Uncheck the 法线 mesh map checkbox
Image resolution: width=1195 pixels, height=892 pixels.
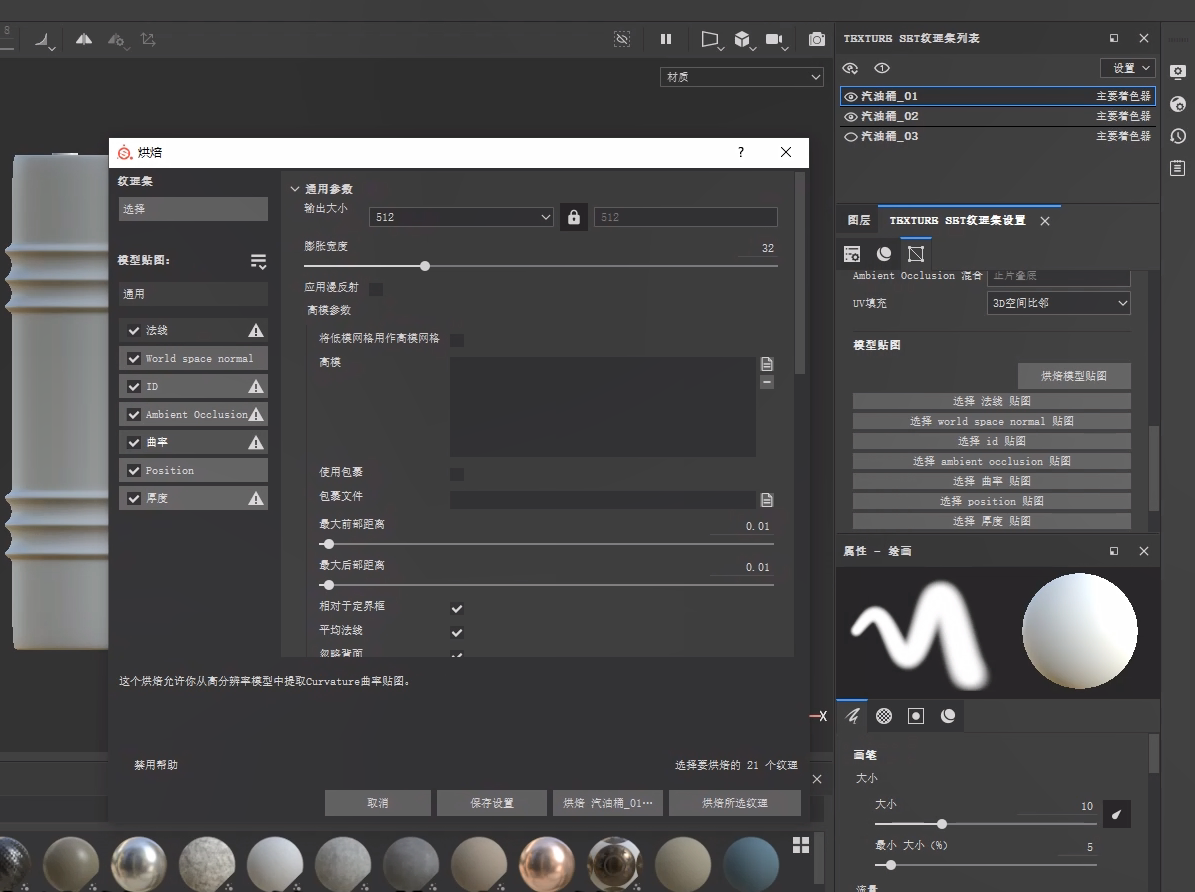tap(134, 330)
